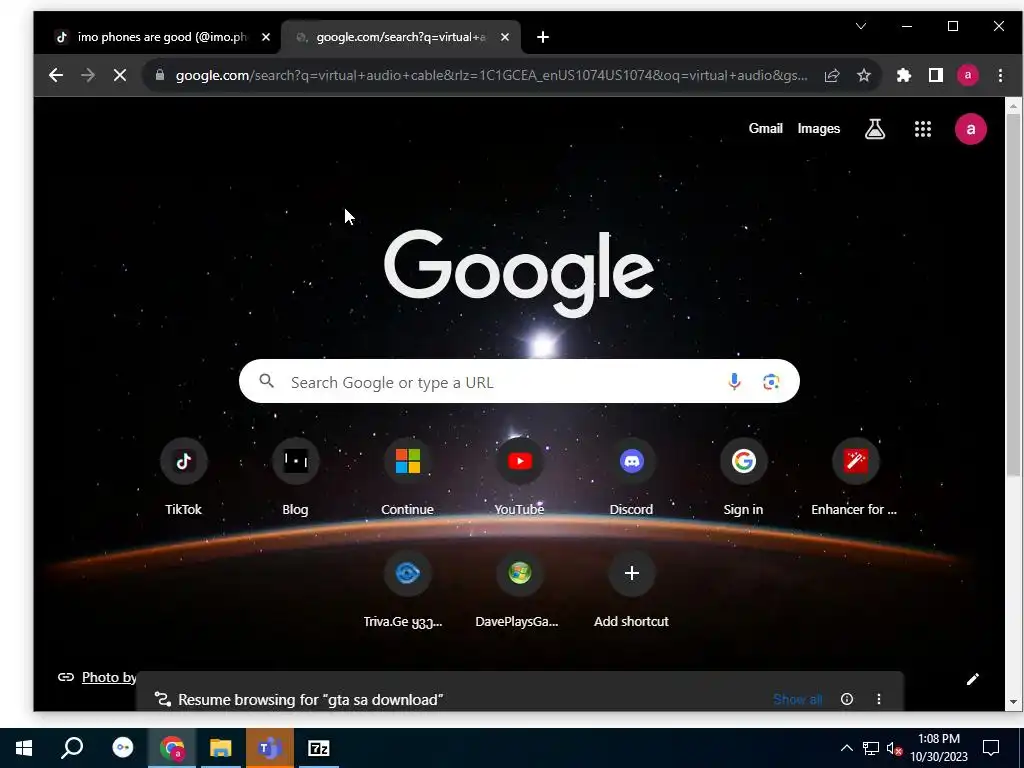Start voice search with microphone icon
The height and width of the screenshot is (768, 1024).
click(734, 381)
